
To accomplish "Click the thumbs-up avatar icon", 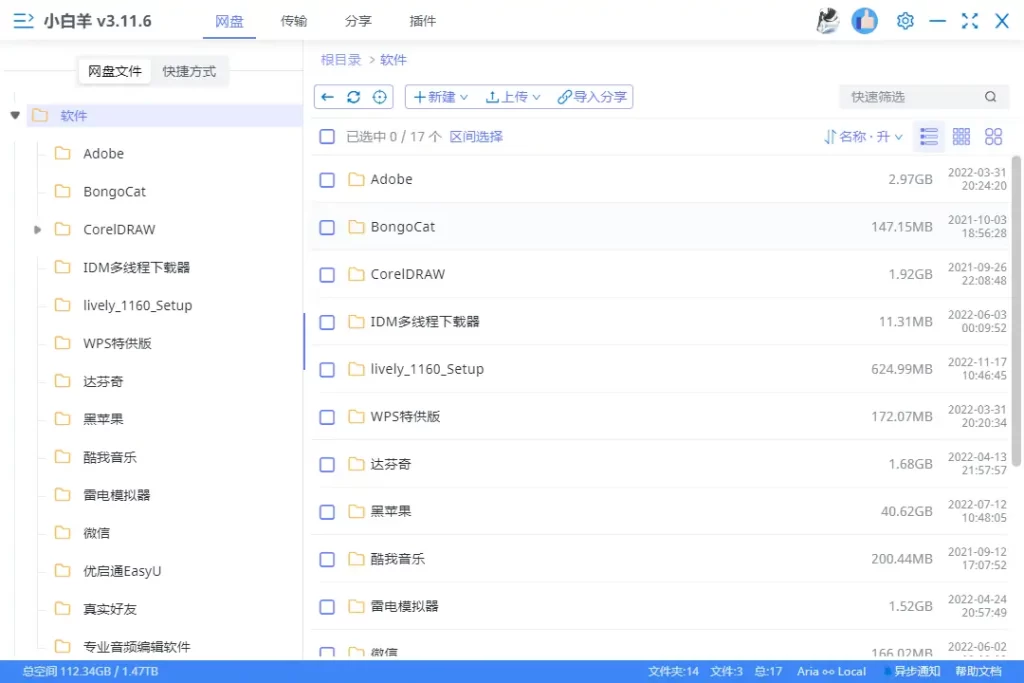I will (x=864, y=20).
